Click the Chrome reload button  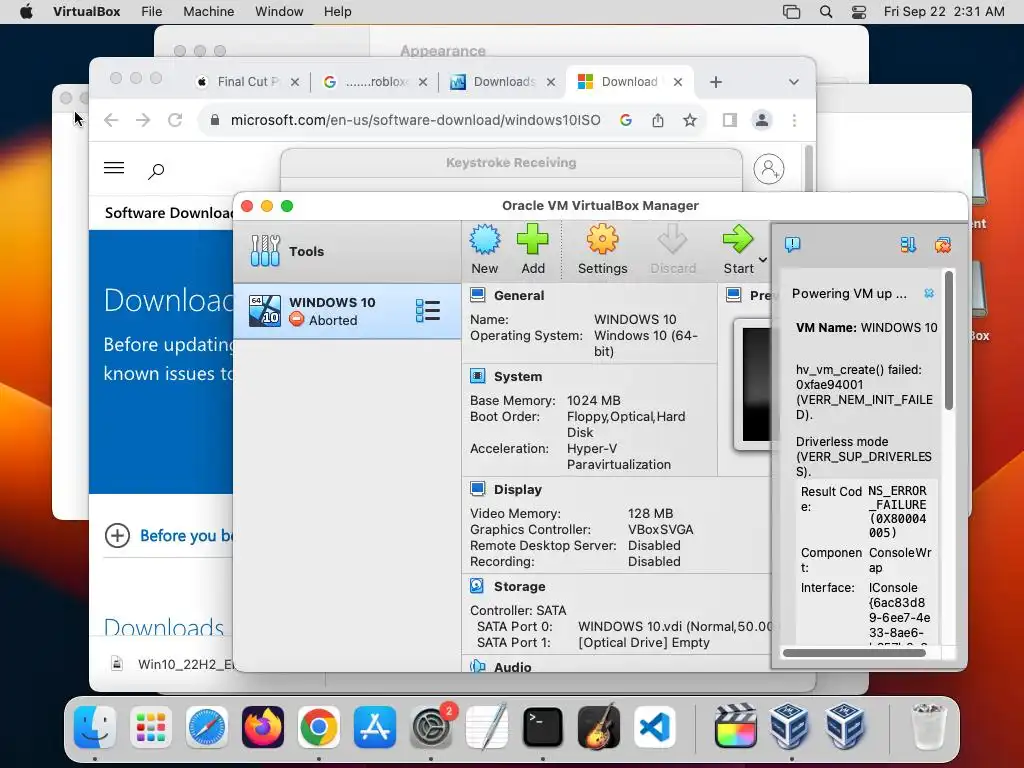pos(175,120)
